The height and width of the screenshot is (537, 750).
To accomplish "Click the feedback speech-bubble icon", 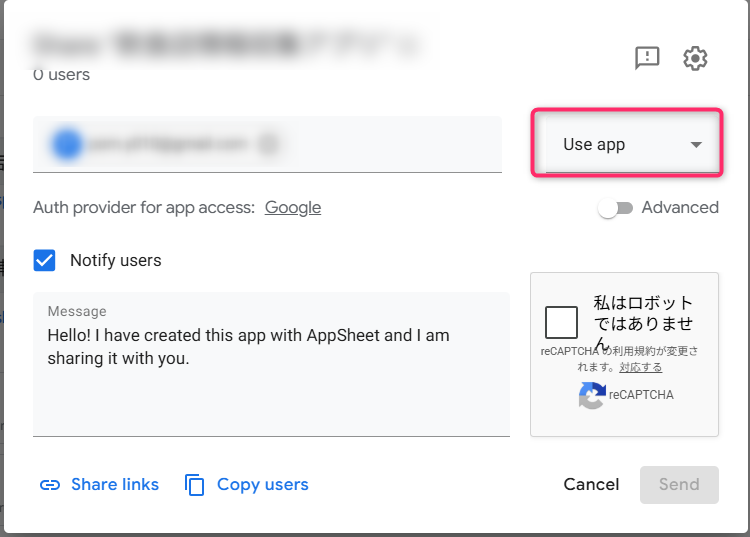I will (647, 58).
